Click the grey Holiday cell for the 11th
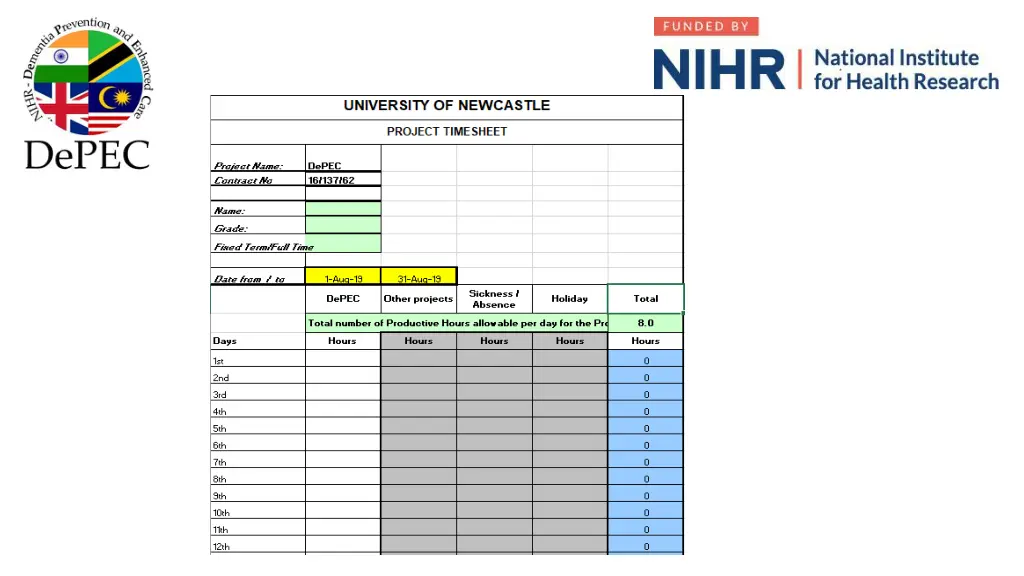 tap(570, 527)
